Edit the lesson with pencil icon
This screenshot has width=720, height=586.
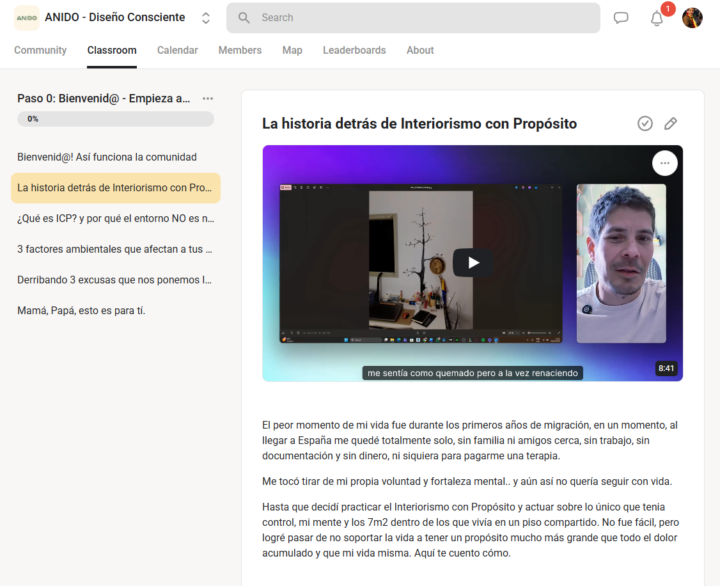click(x=670, y=124)
